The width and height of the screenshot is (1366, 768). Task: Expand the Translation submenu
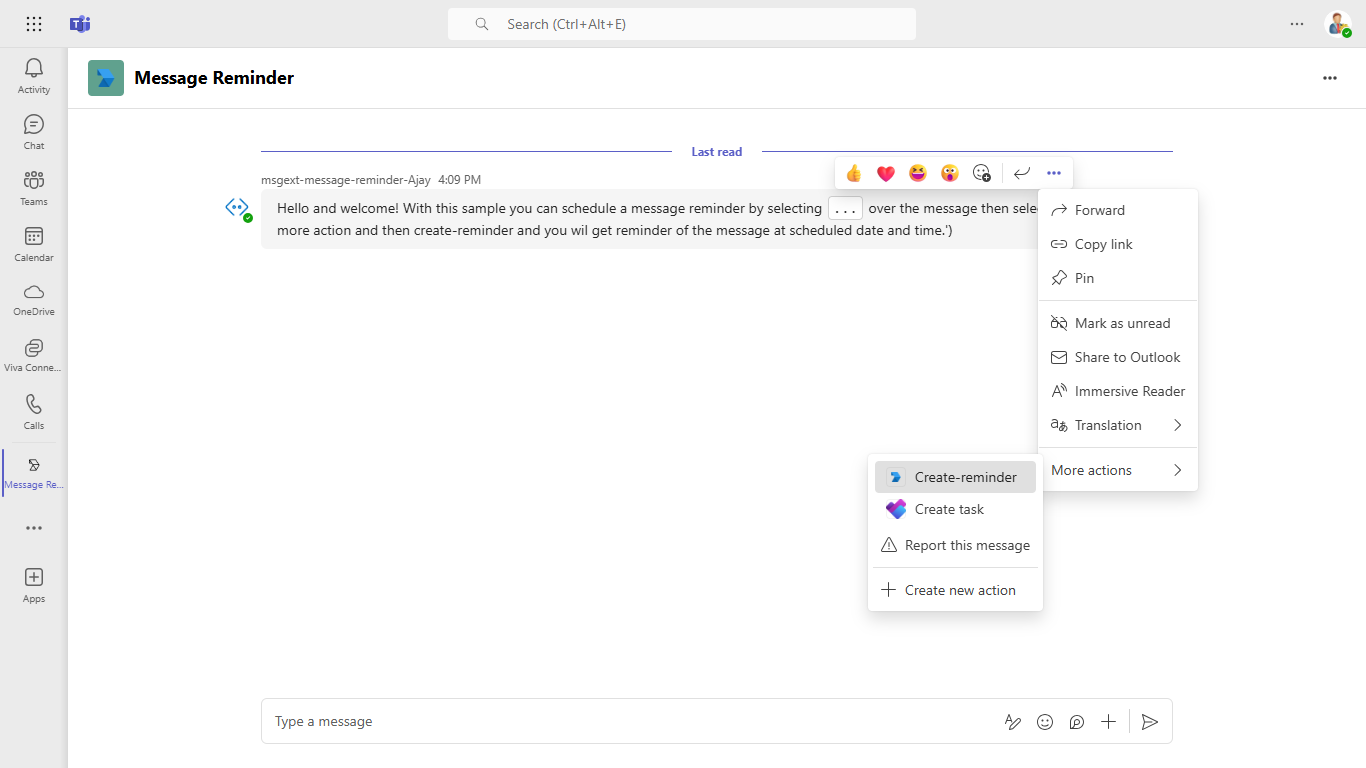point(1118,425)
